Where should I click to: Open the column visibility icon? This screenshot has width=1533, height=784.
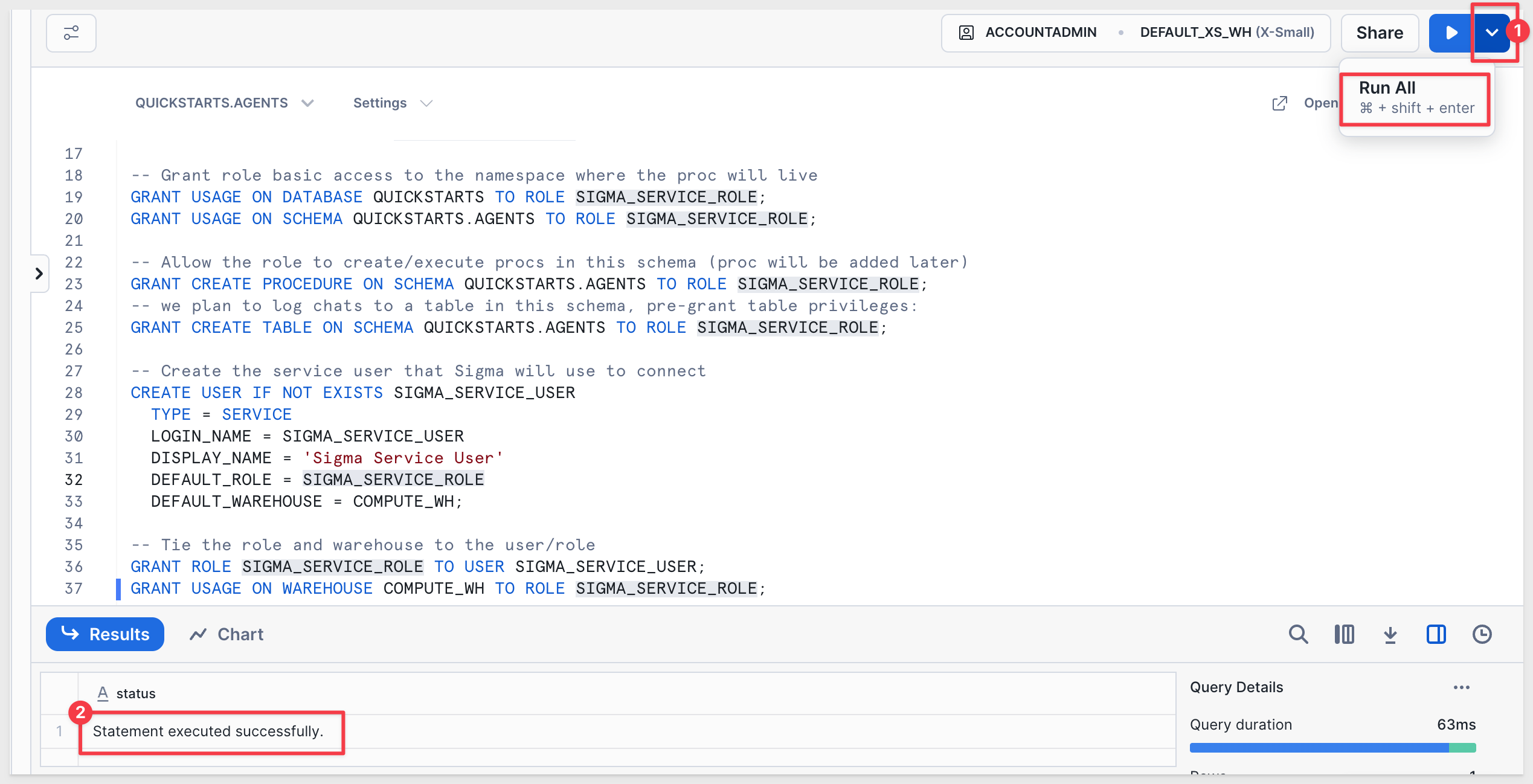[1344, 634]
